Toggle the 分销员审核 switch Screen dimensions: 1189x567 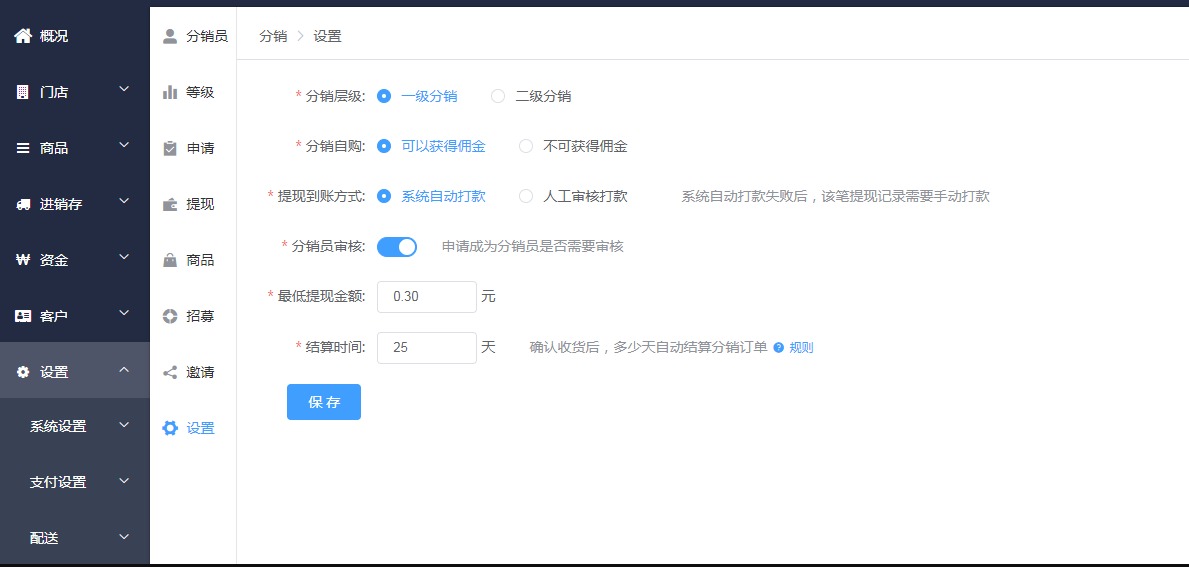tap(397, 246)
